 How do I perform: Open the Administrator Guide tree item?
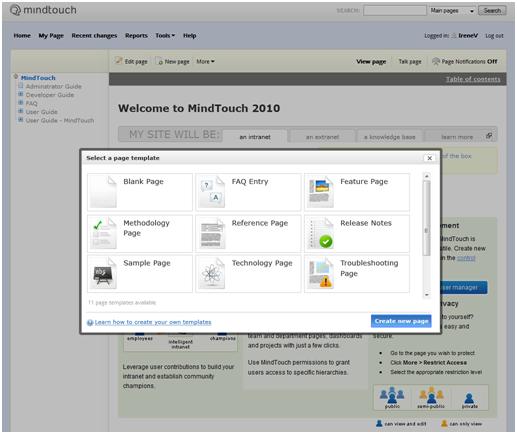pyautogui.click(x=53, y=86)
